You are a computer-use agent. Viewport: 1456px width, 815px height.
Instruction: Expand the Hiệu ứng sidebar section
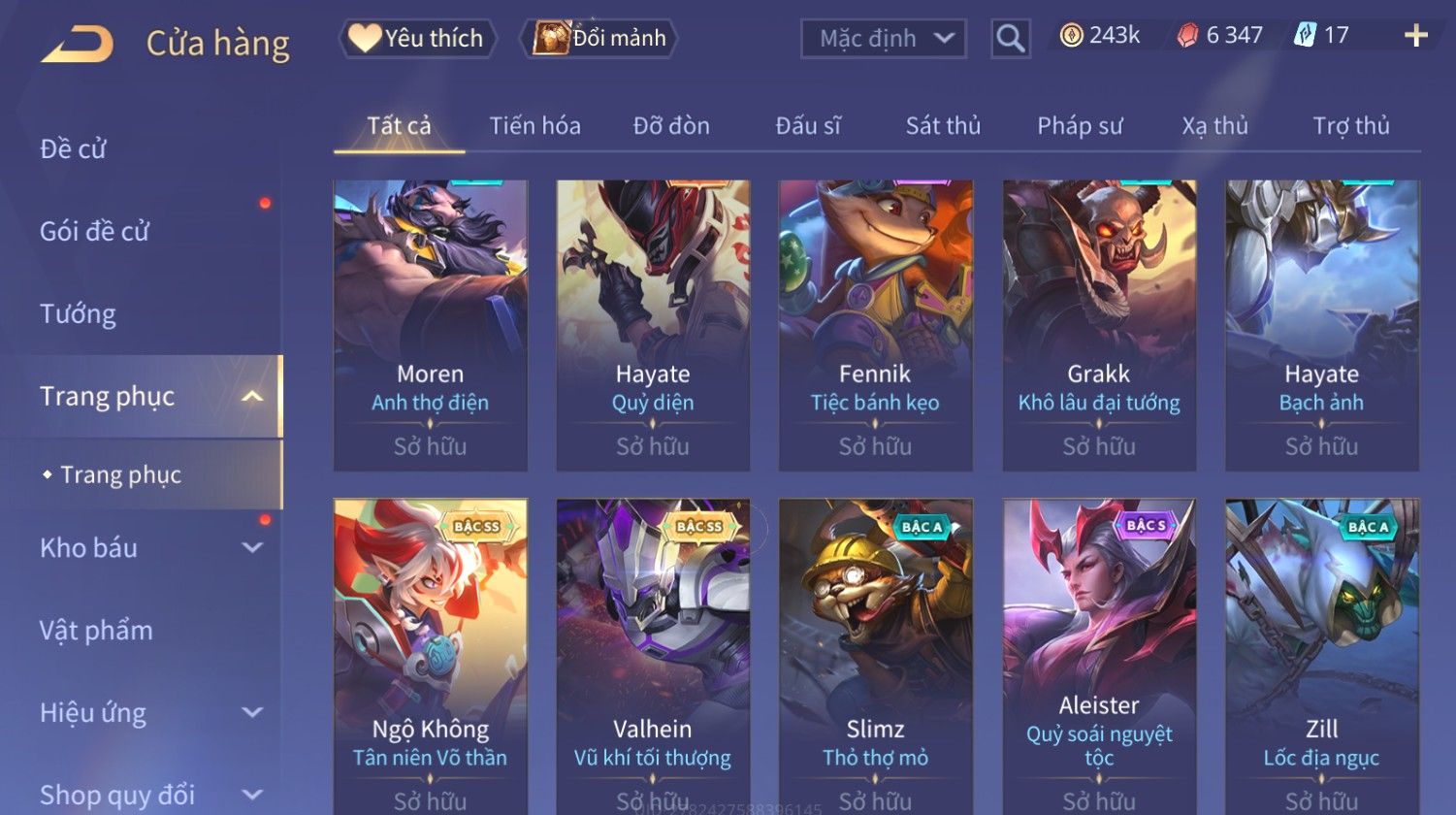point(252,712)
